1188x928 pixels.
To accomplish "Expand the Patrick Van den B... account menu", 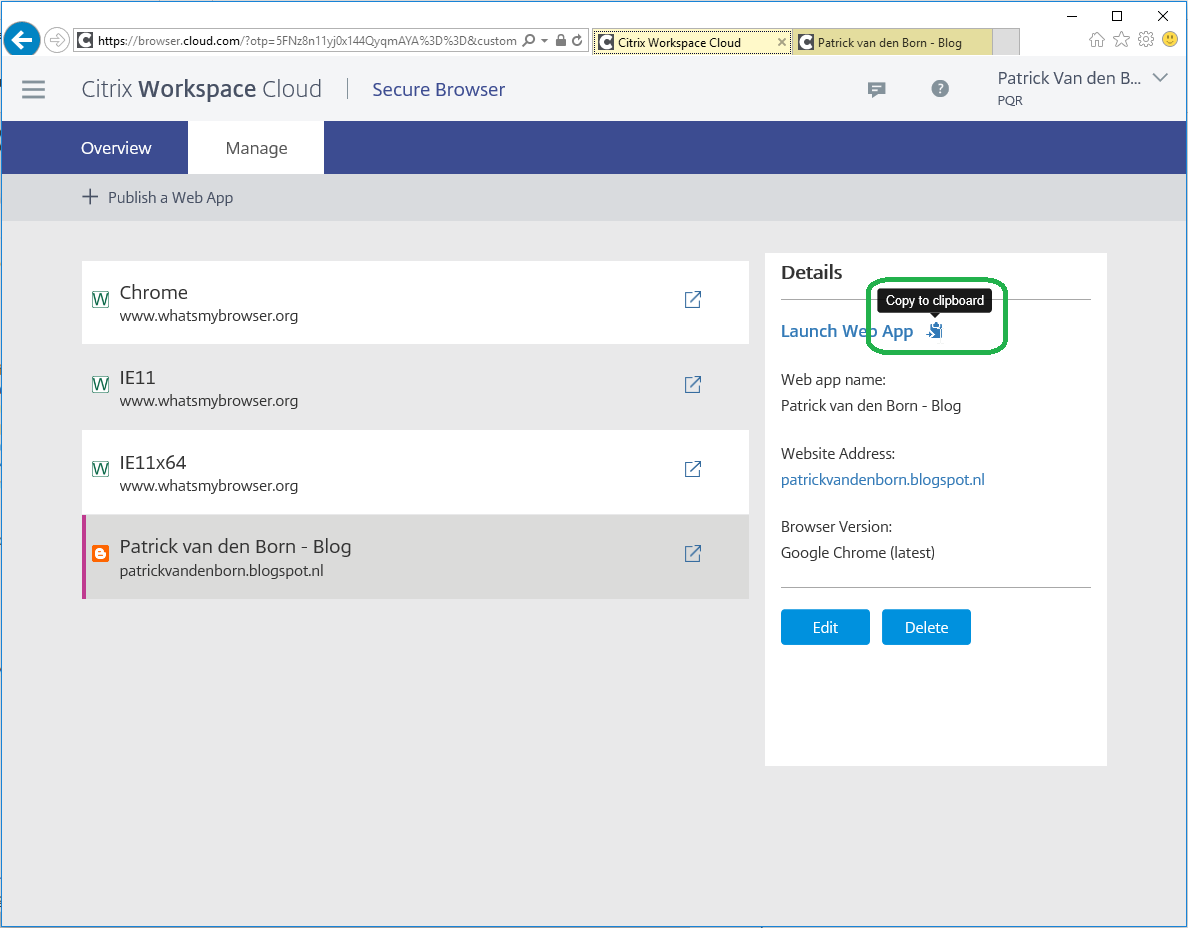I will 1159,78.
